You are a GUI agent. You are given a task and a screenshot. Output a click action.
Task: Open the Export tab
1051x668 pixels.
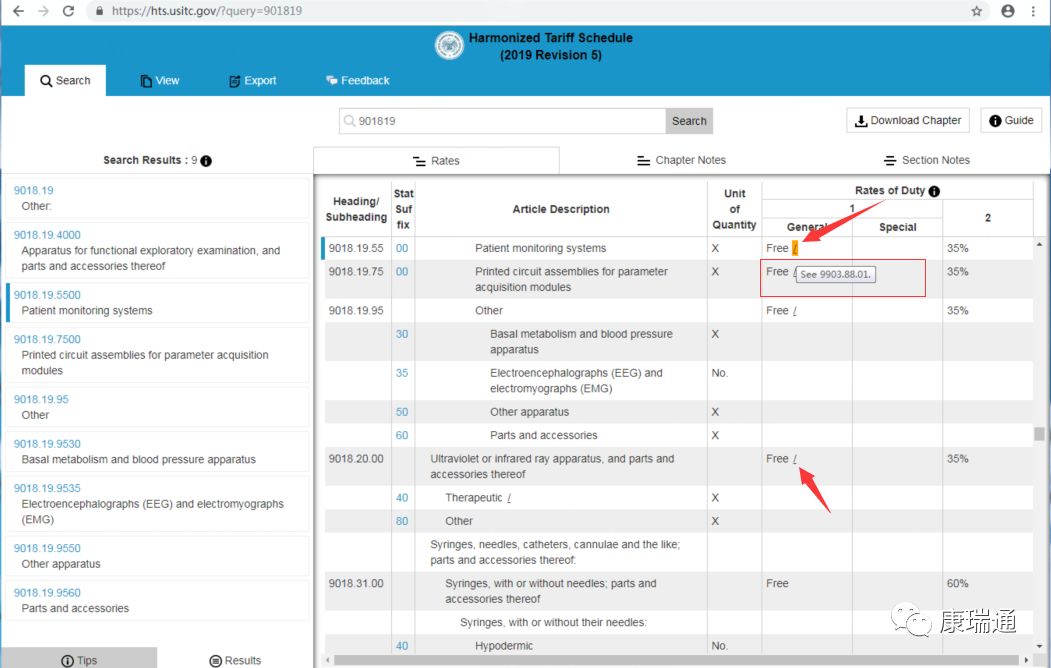click(253, 80)
